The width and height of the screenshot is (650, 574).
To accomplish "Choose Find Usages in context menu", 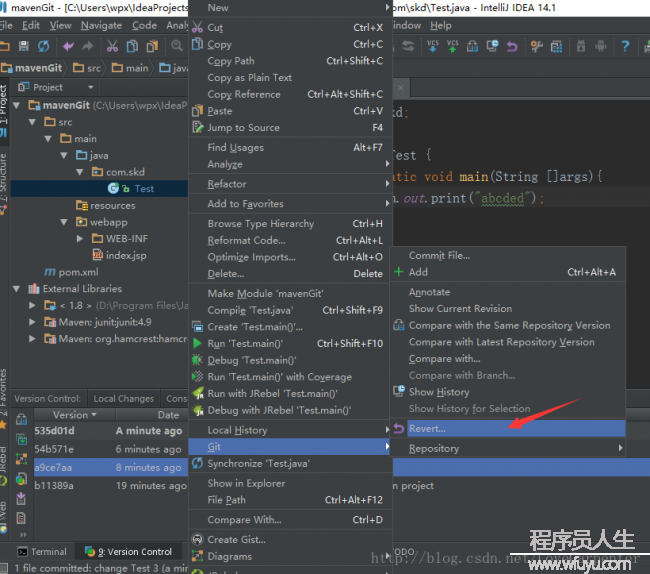I will tap(291, 148).
